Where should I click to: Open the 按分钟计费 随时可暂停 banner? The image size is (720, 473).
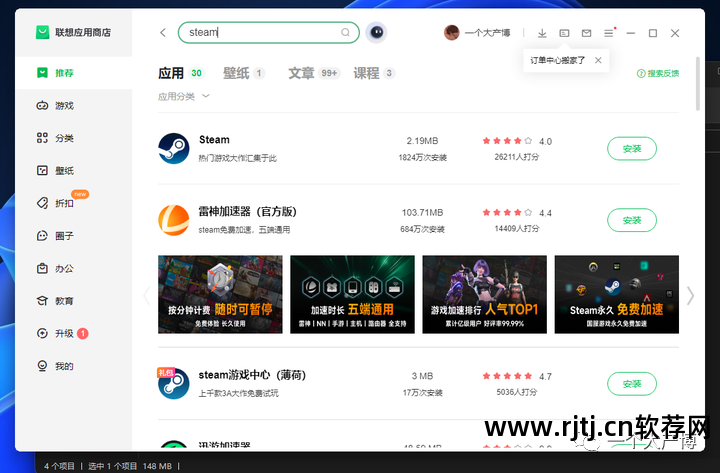[220, 294]
